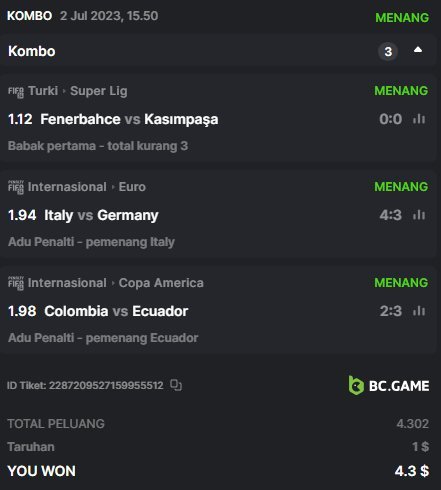Open Colombia vs Ecuador match
Image resolution: width=441 pixels, height=490 pixels.
[x=116, y=311]
